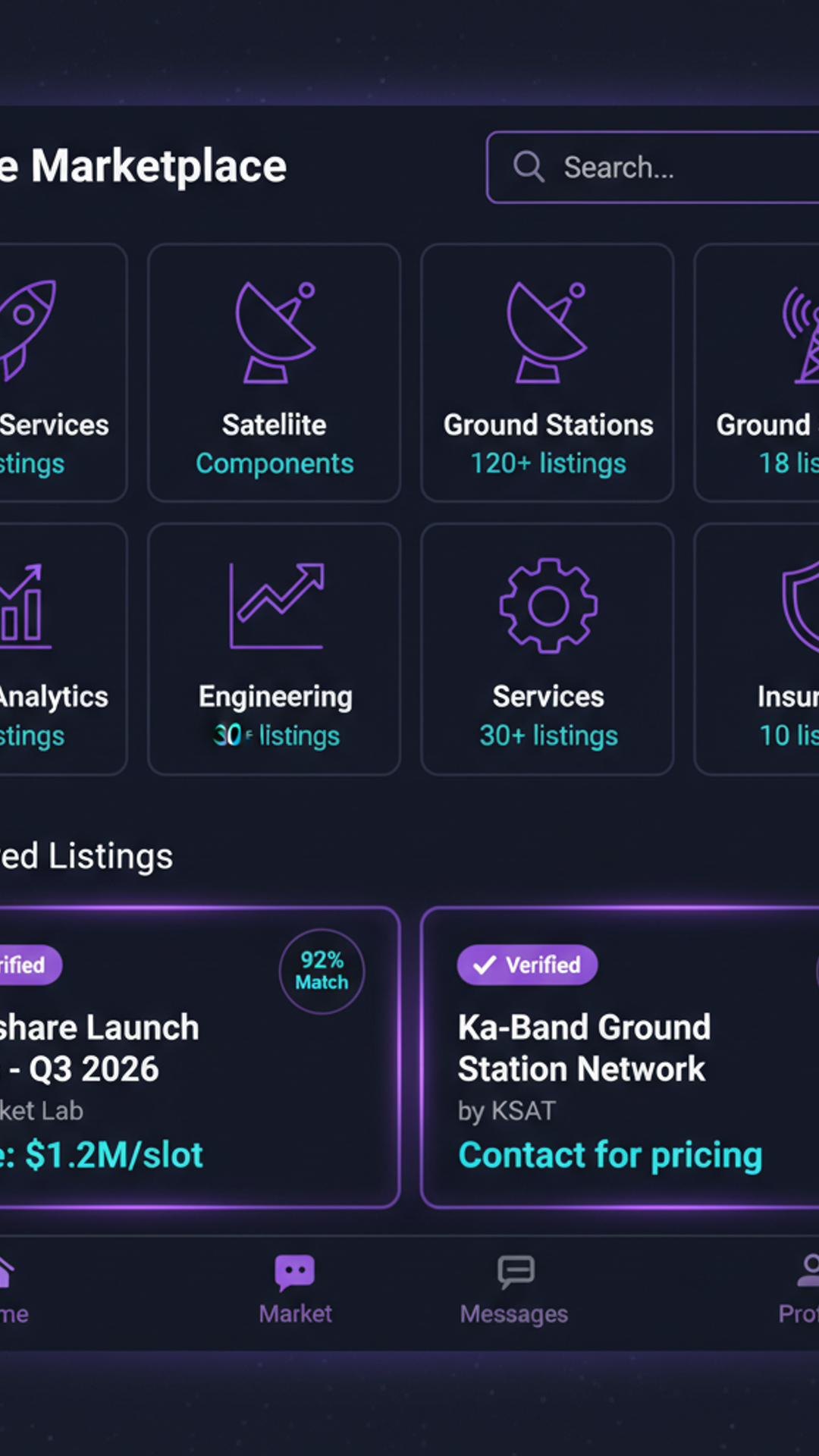Click the 92% Match badge
Viewport: 819px width, 1456px height.
coord(322,971)
